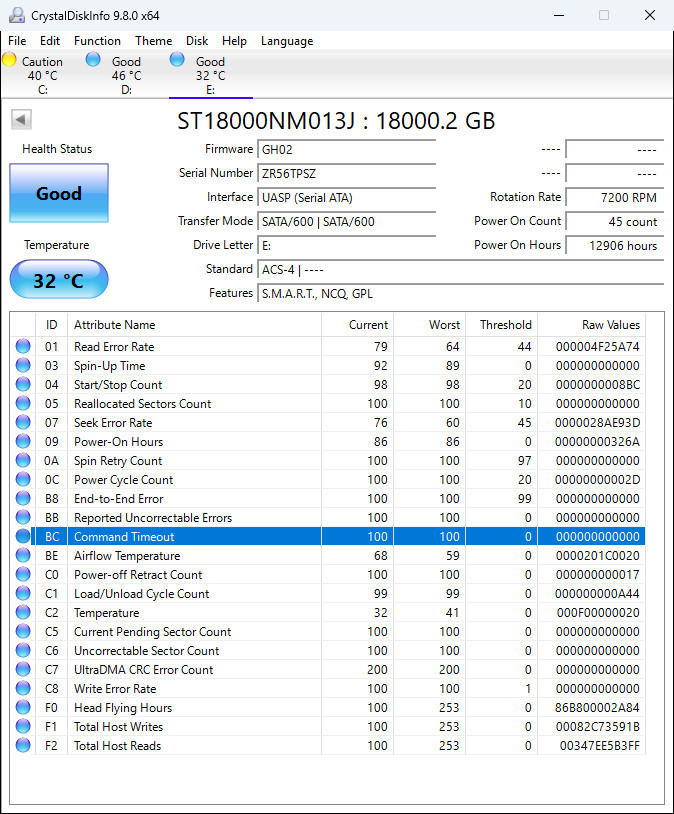Click status orb of Current Pending Sector Count row
Screen dimensions: 674x814
tap(23, 631)
